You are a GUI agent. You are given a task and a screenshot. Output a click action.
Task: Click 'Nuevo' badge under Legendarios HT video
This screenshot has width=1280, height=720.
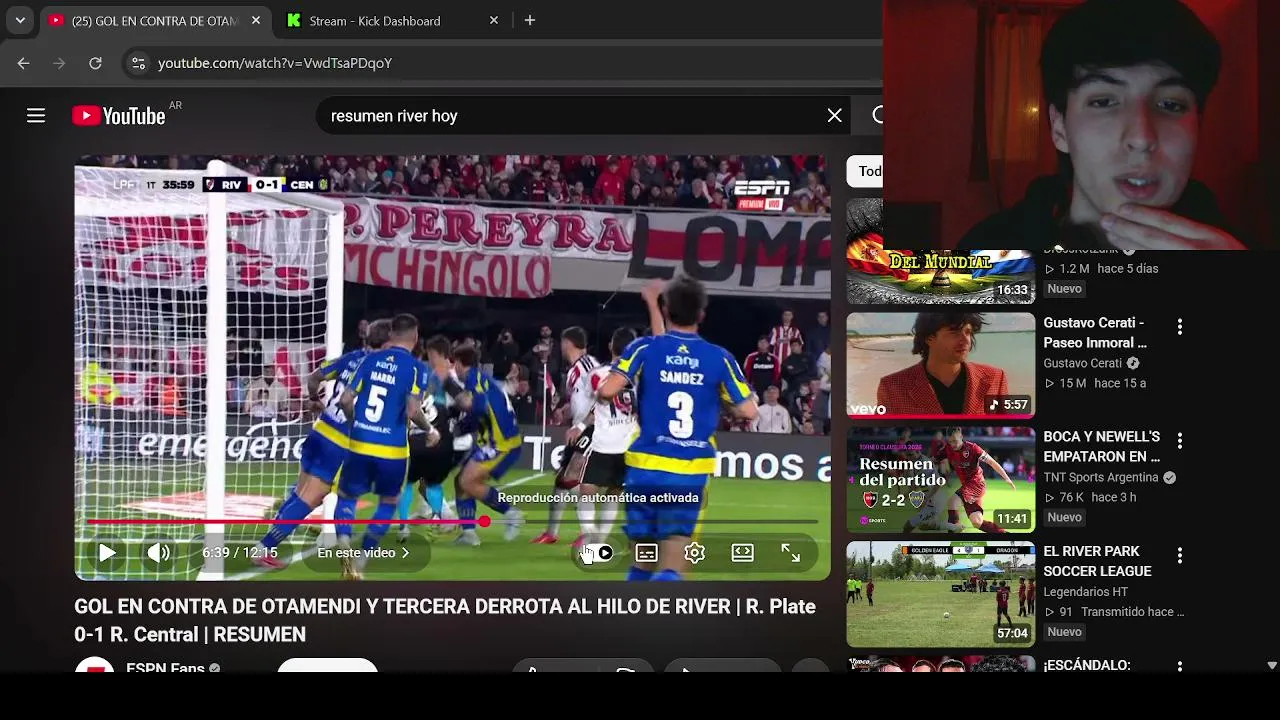[x=1065, y=632]
